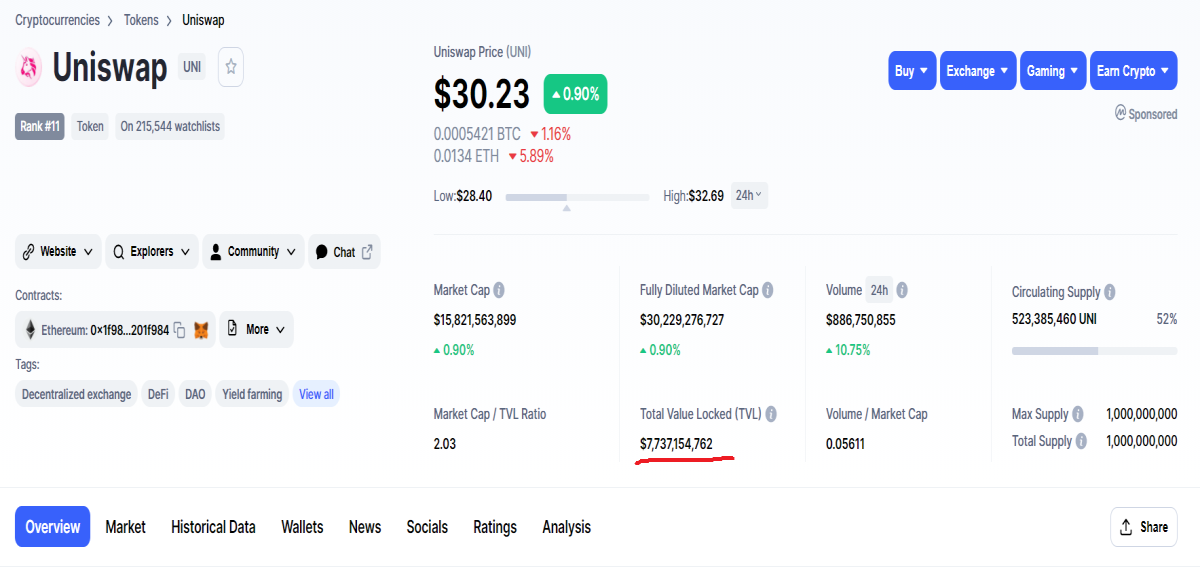The height and width of the screenshot is (573, 1200).
Task: Select the Yield farming tag
Action: (x=252, y=394)
